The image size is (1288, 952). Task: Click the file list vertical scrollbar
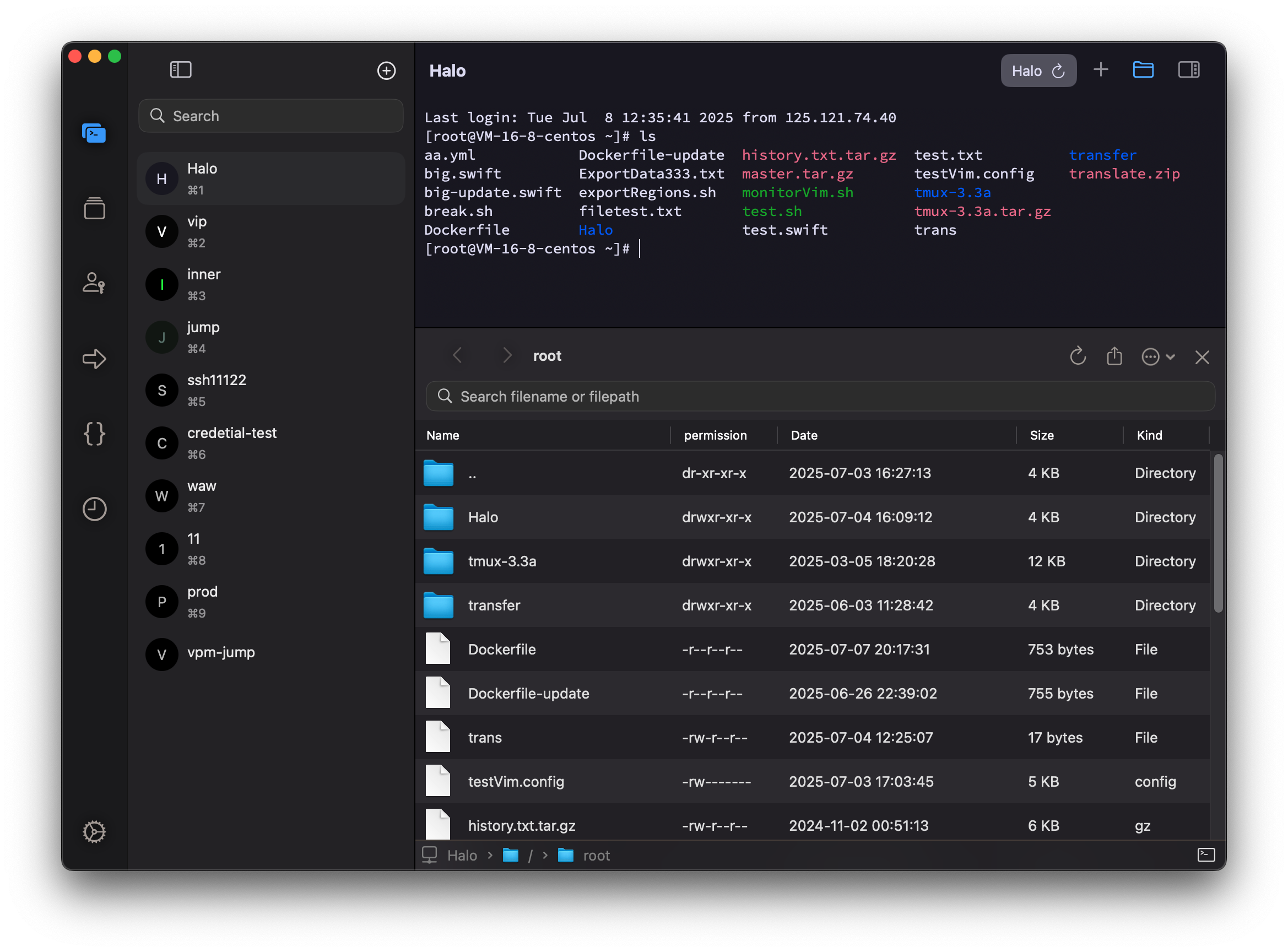pyautogui.click(x=1217, y=533)
